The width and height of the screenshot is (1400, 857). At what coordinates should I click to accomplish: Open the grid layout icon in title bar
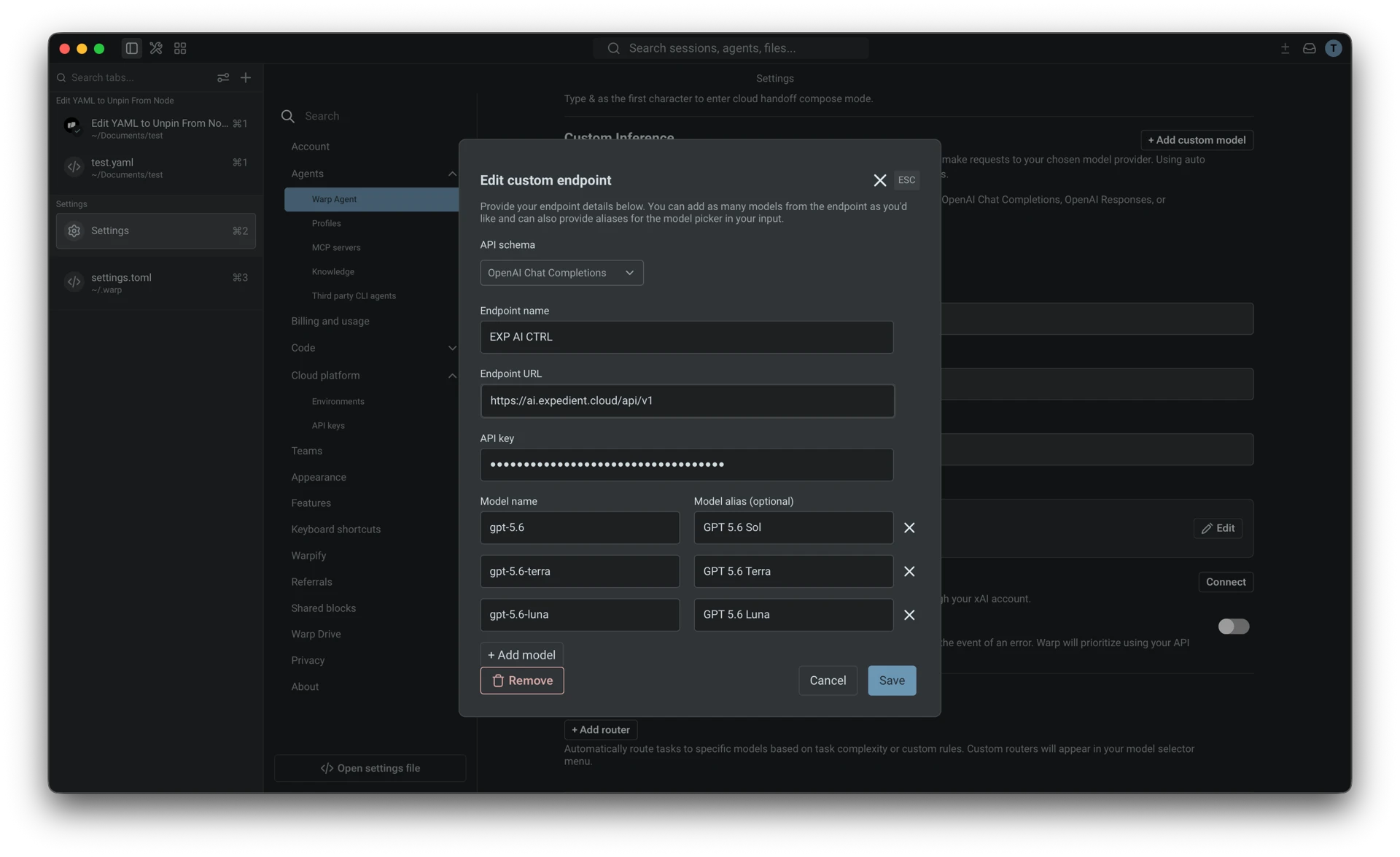point(180,48)
